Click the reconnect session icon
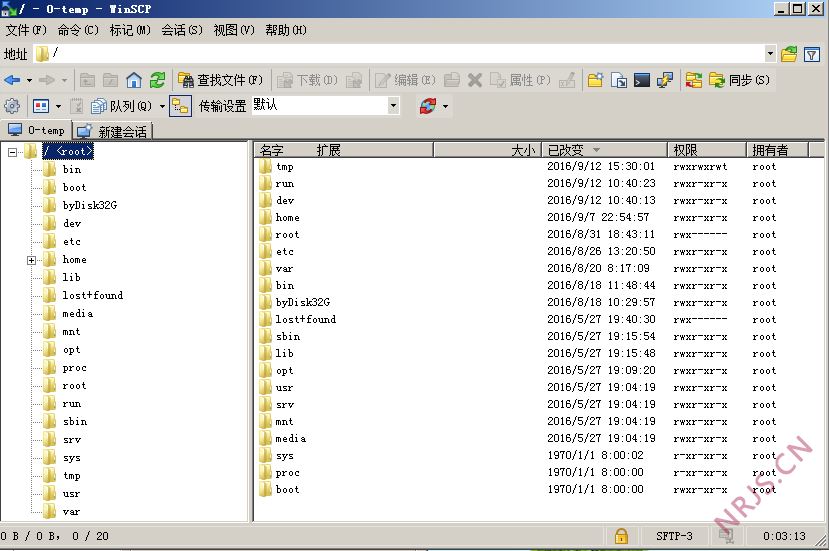Image resolution: width=829 pixels, height=551 pixels. [428, 106]
